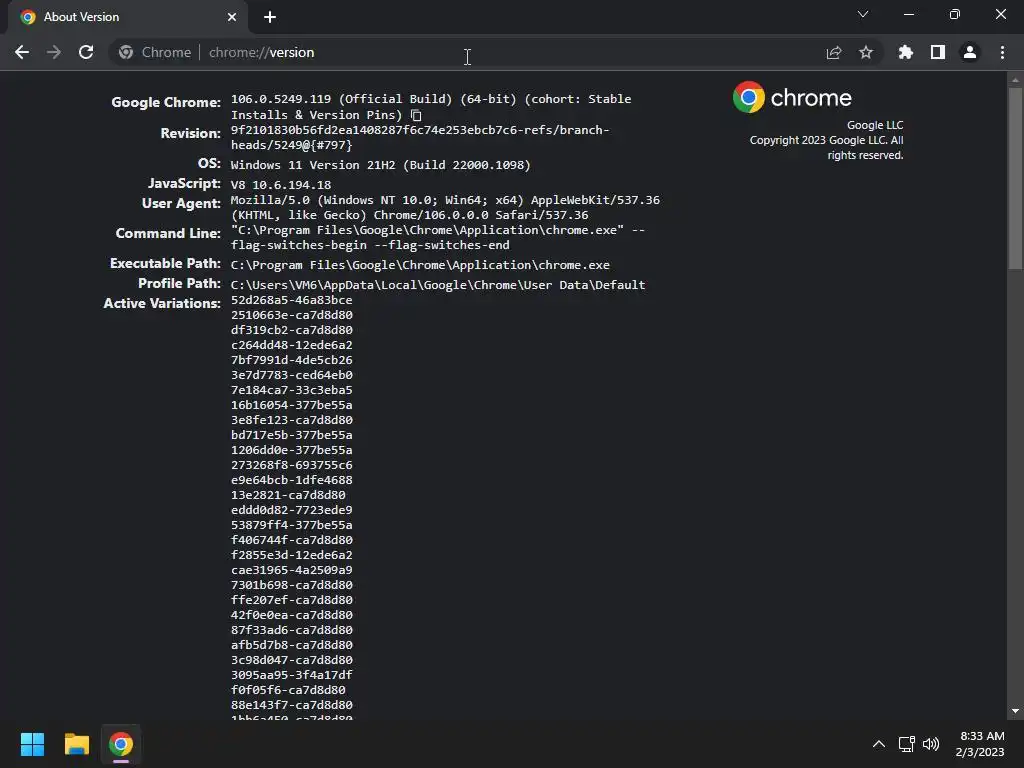The width and height of the screenshot is (1024, 768).
Task: Click the forward navigation arrow
Action: (x=54, y=52)
